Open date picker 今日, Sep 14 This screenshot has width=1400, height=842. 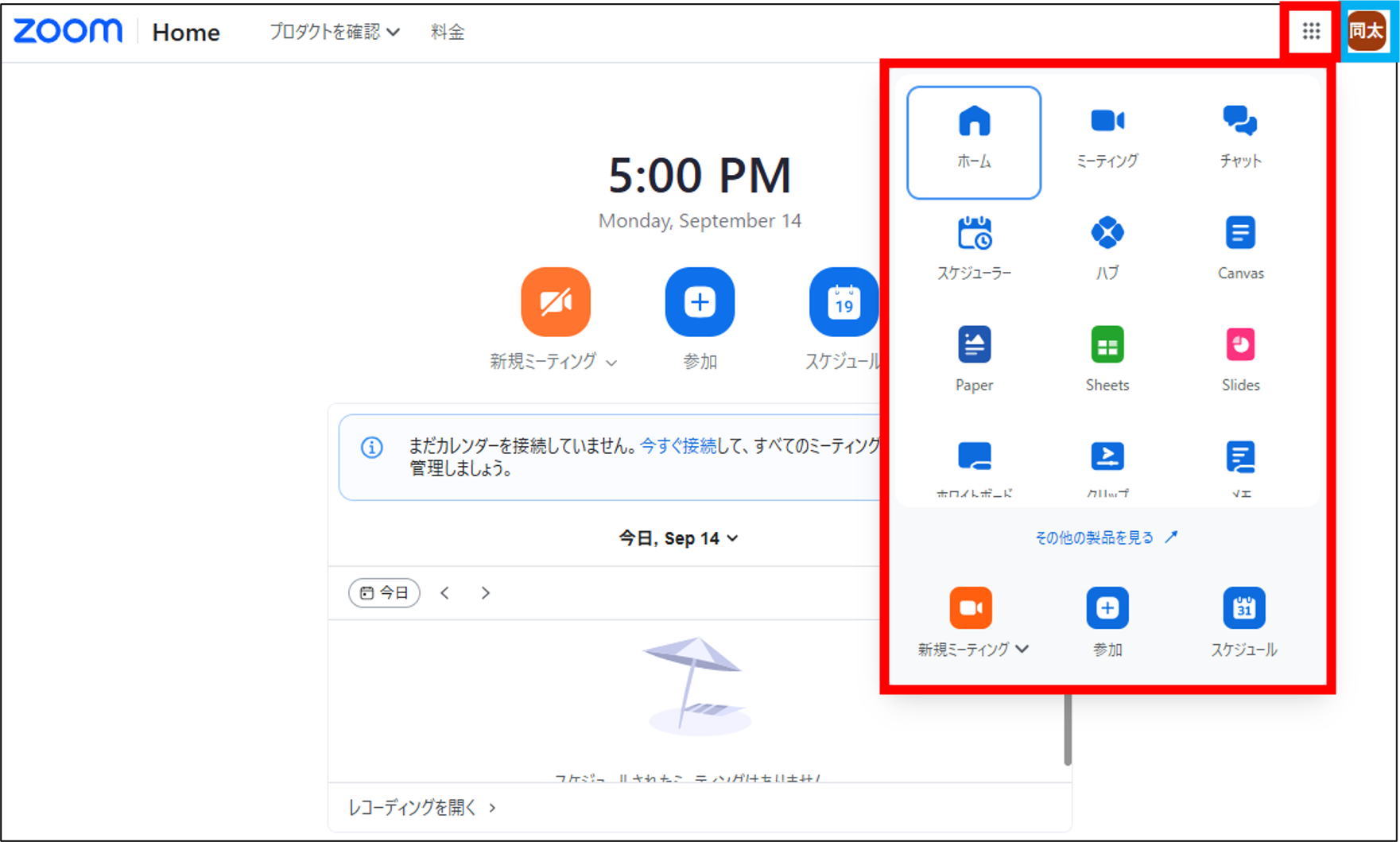pos(678,538)
